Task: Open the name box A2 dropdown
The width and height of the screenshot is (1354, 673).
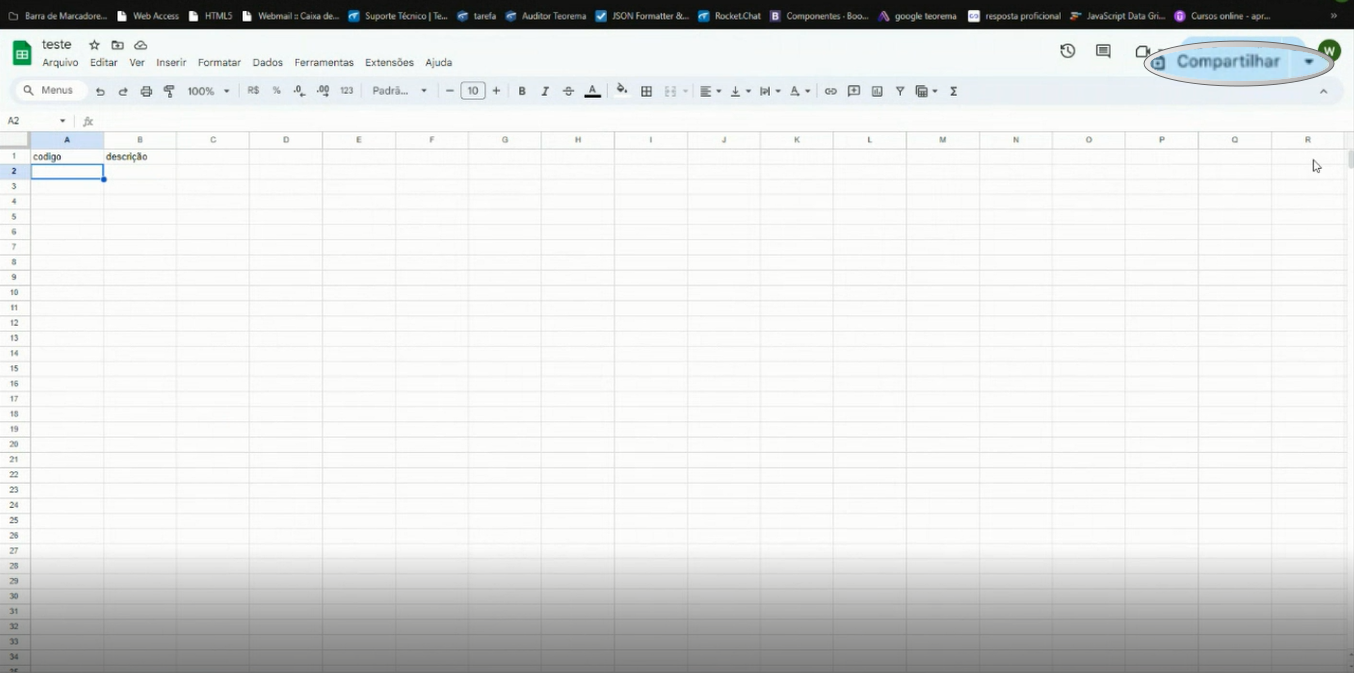Action: click(63, 121)
